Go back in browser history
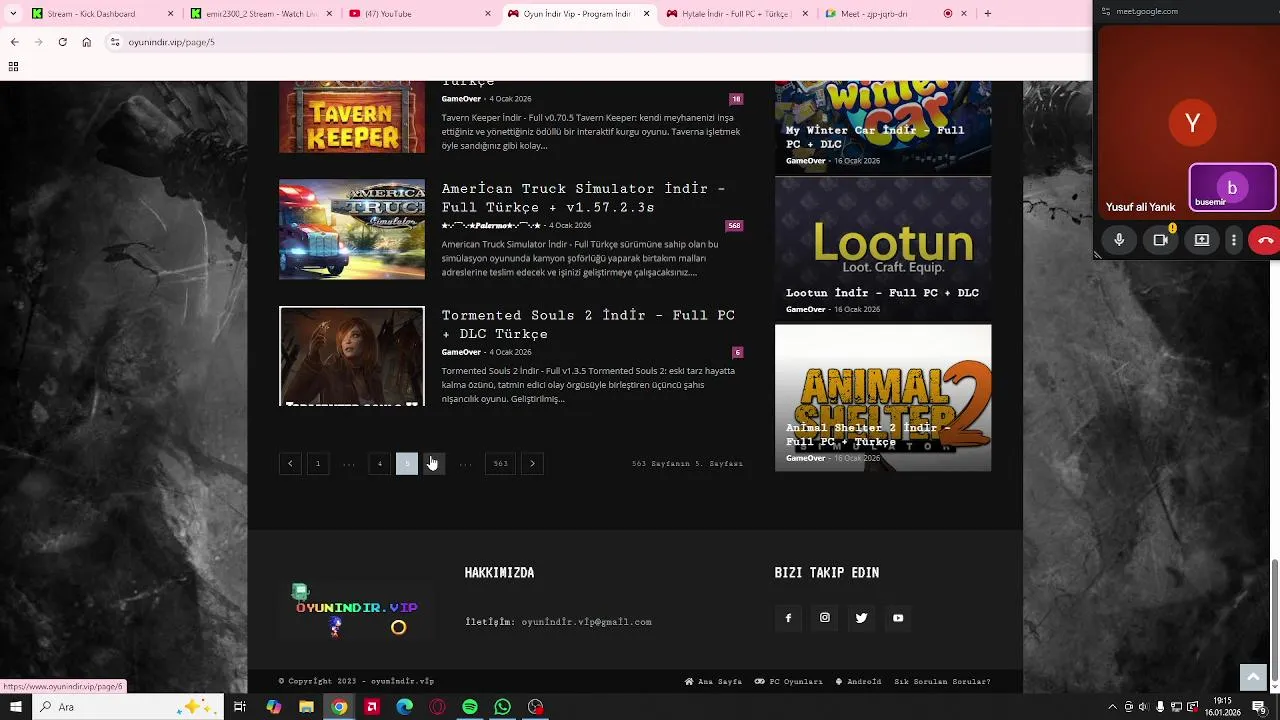1280x720 pixels. click(x=14, y=42)
